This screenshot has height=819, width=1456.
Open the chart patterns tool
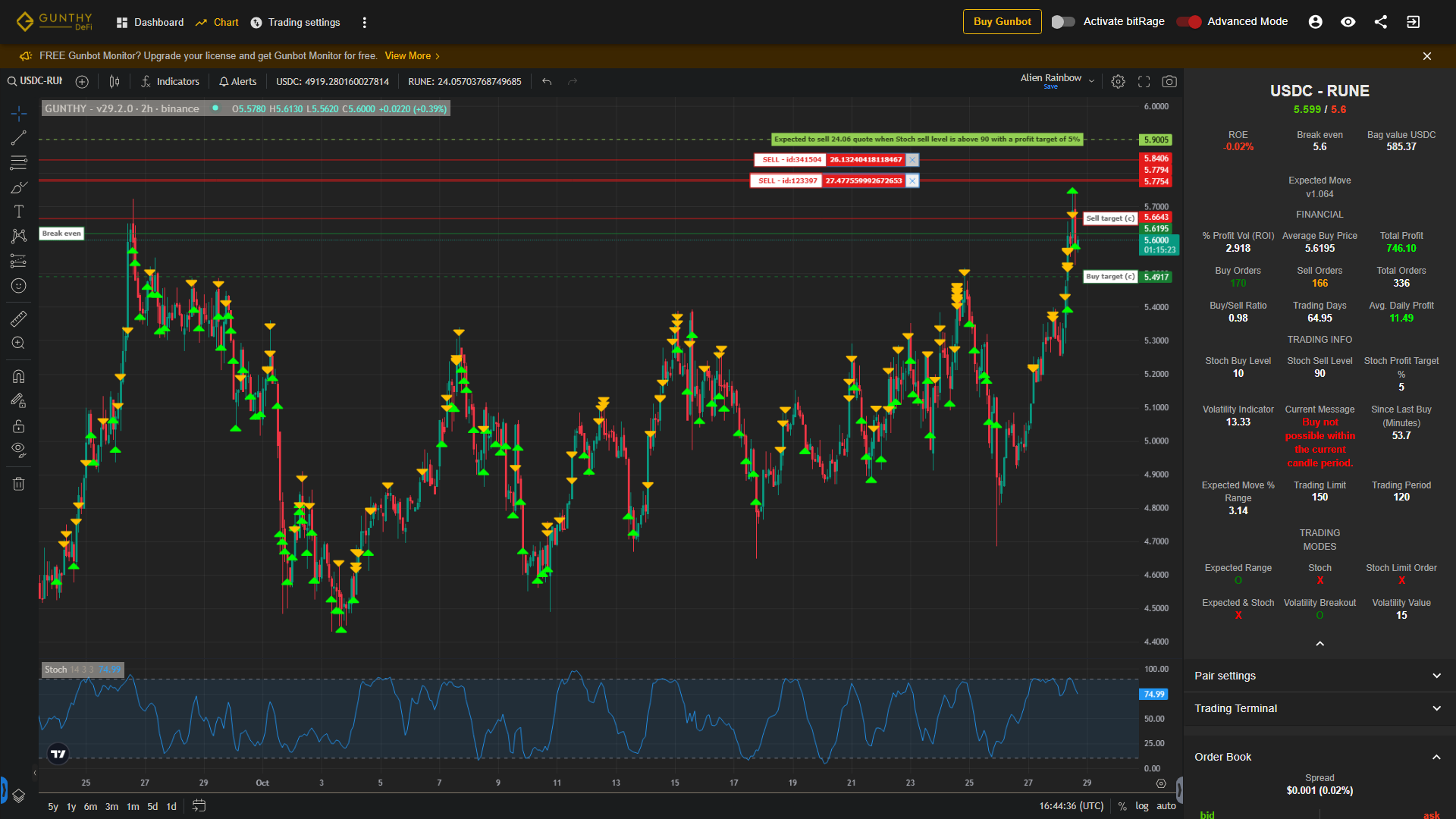19,237
